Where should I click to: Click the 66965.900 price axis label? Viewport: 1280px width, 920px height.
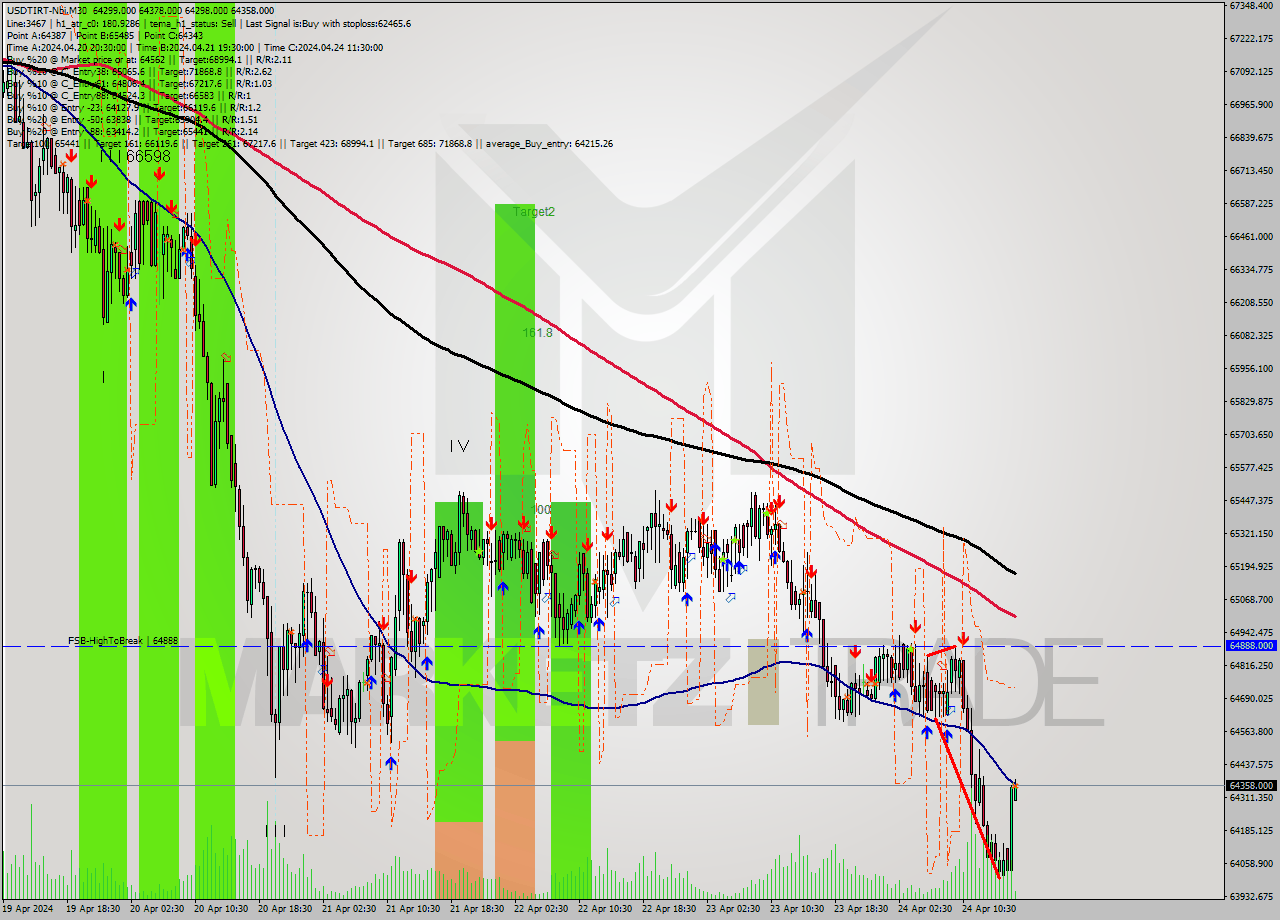click(x=1251, y=104)
